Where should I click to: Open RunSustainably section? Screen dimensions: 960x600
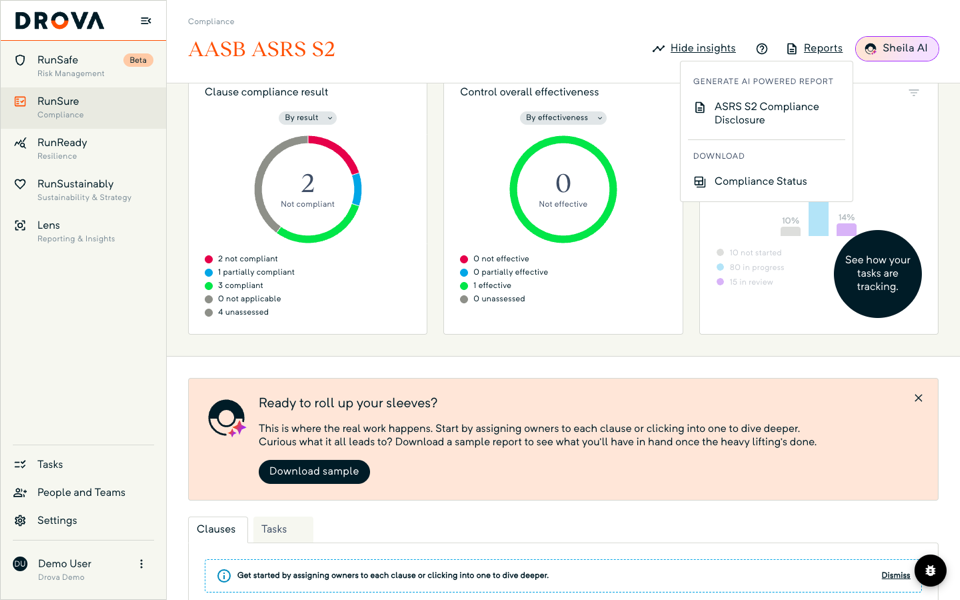point(83,190)
